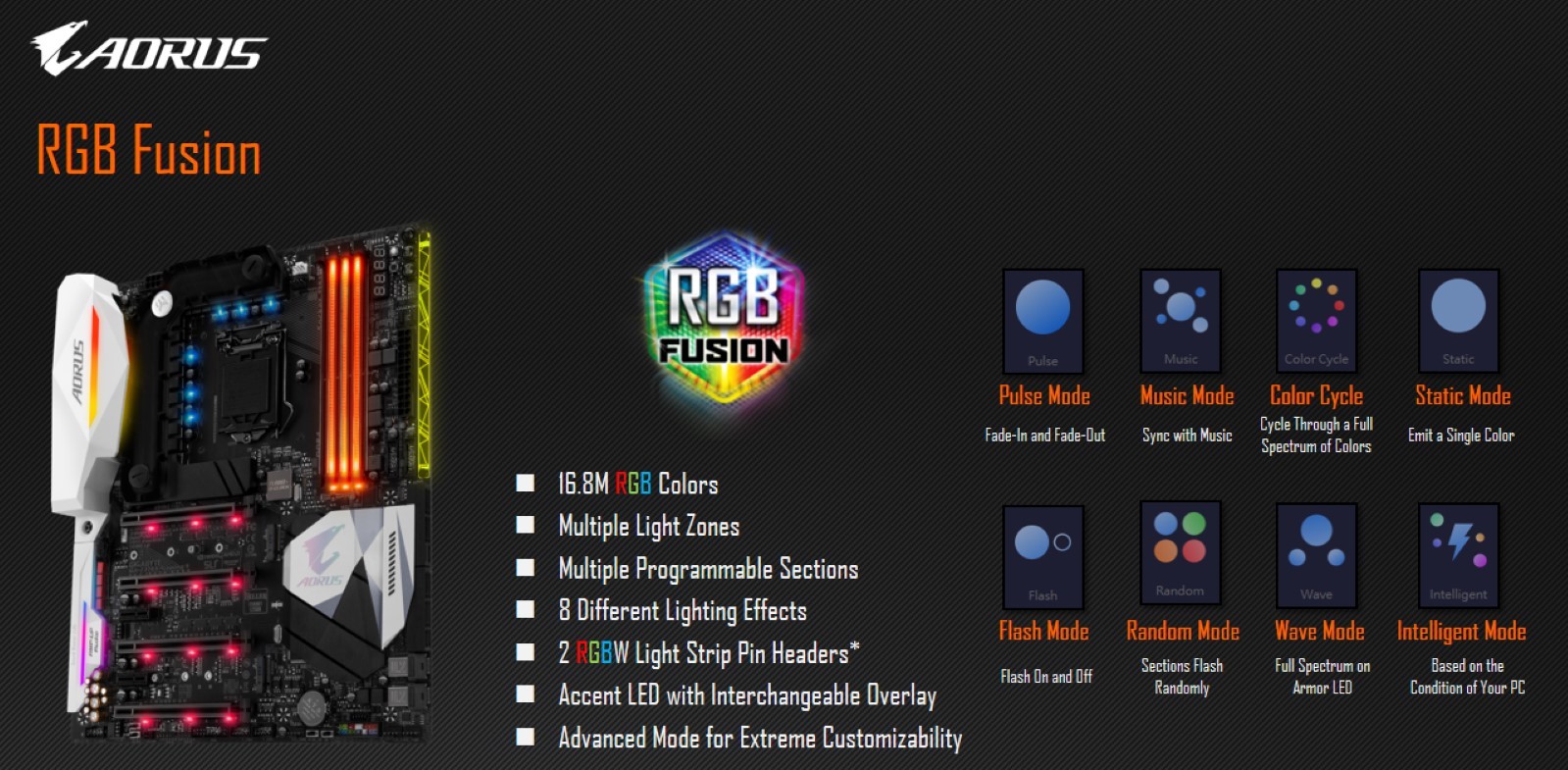The image size is (1568, 770).
Task: Click the Pulse Mode orange label
Action: click(x=1044, y=395)
